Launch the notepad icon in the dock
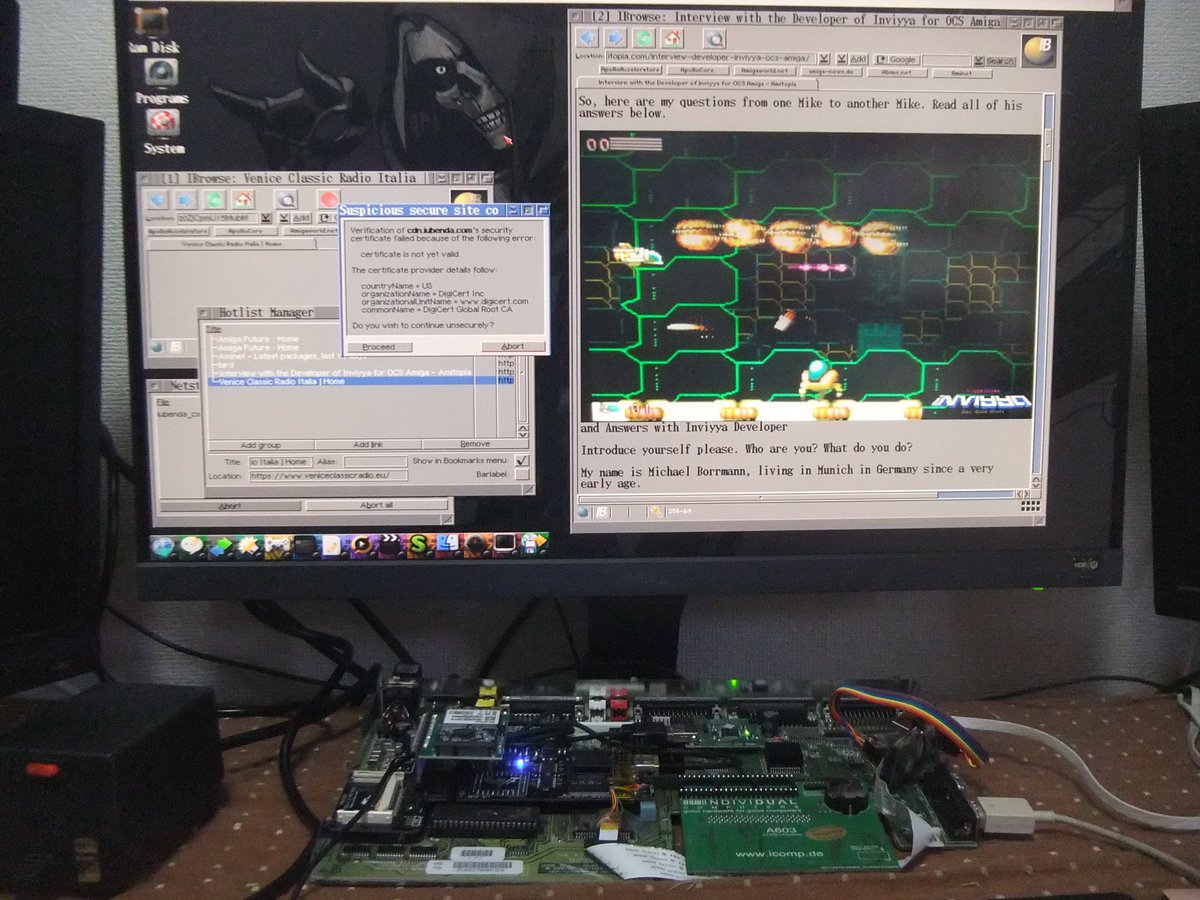Image resolution: width=1200 pixels, height=900 pixels. [x=332, y=546]
